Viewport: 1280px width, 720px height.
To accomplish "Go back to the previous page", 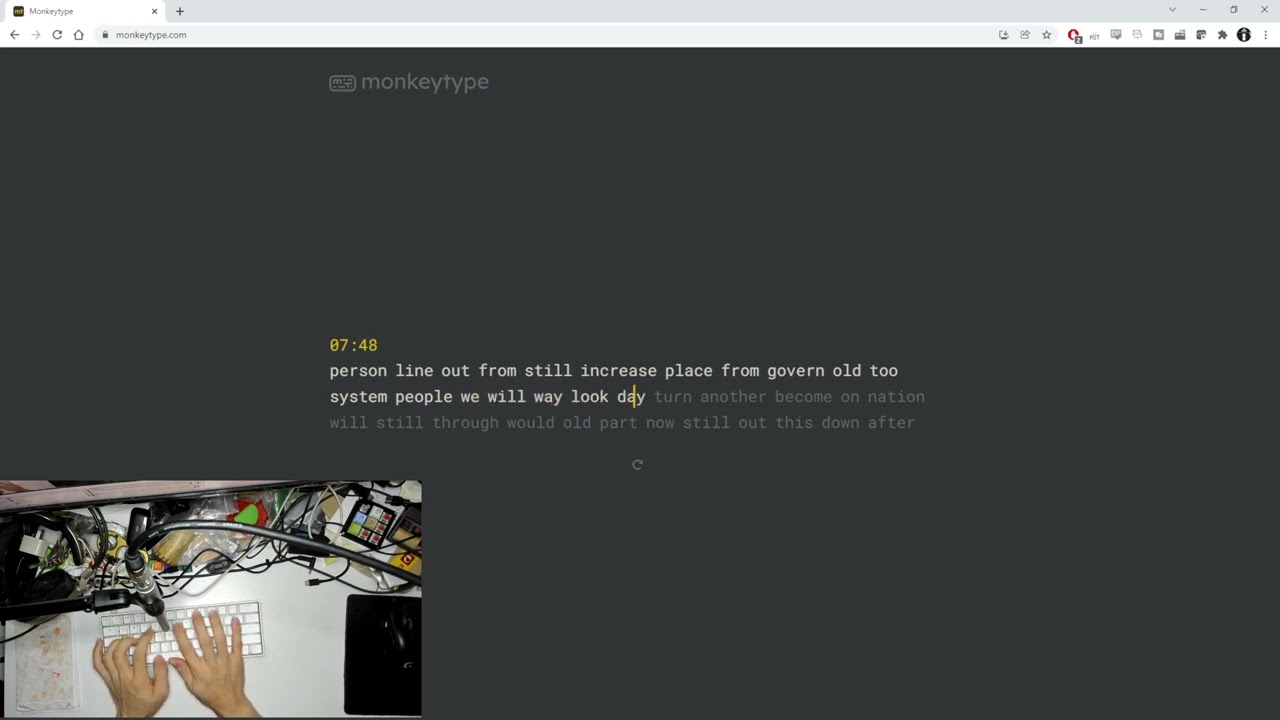I will [x=14, y=35].
